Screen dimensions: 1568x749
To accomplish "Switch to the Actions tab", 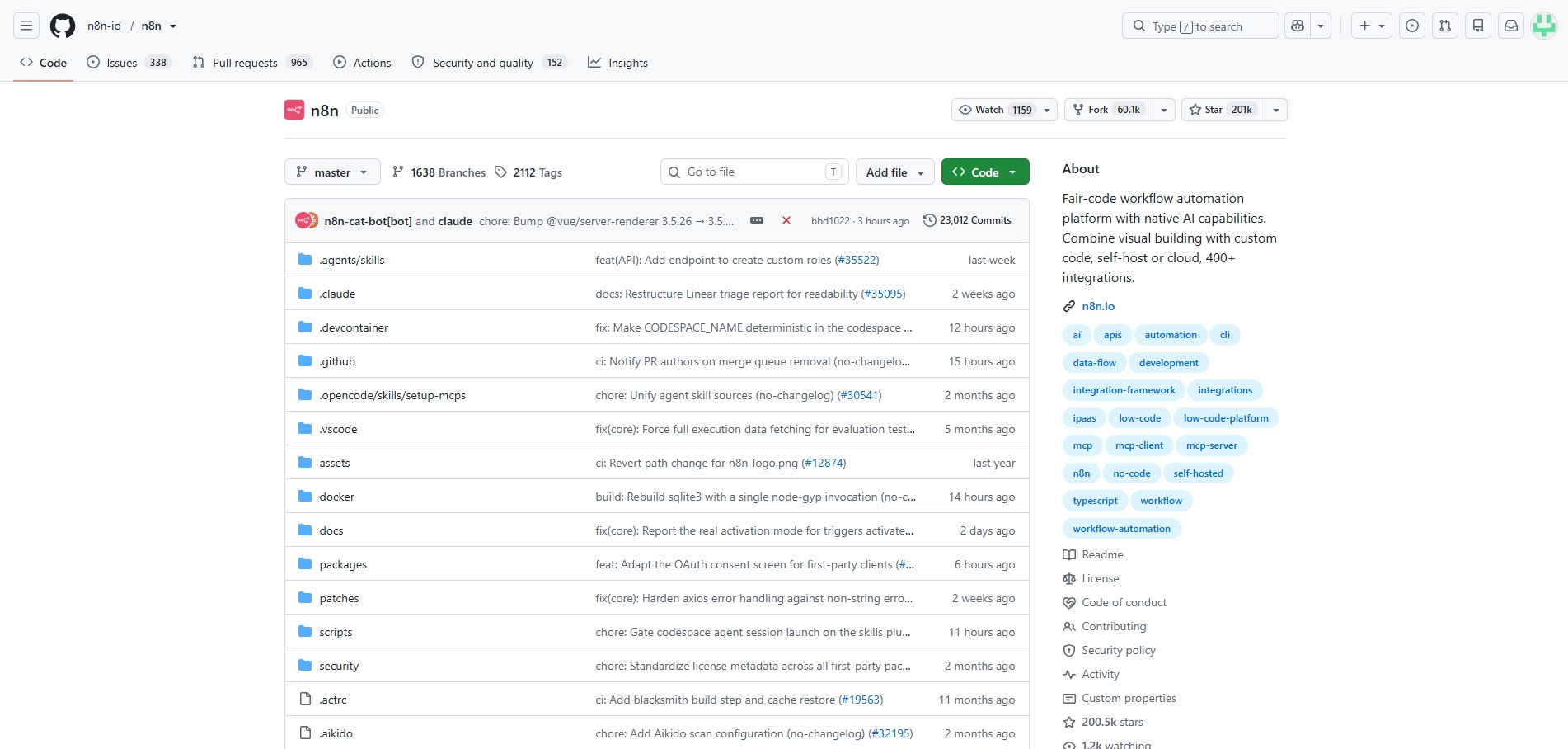I will click(x=363, y=63).
